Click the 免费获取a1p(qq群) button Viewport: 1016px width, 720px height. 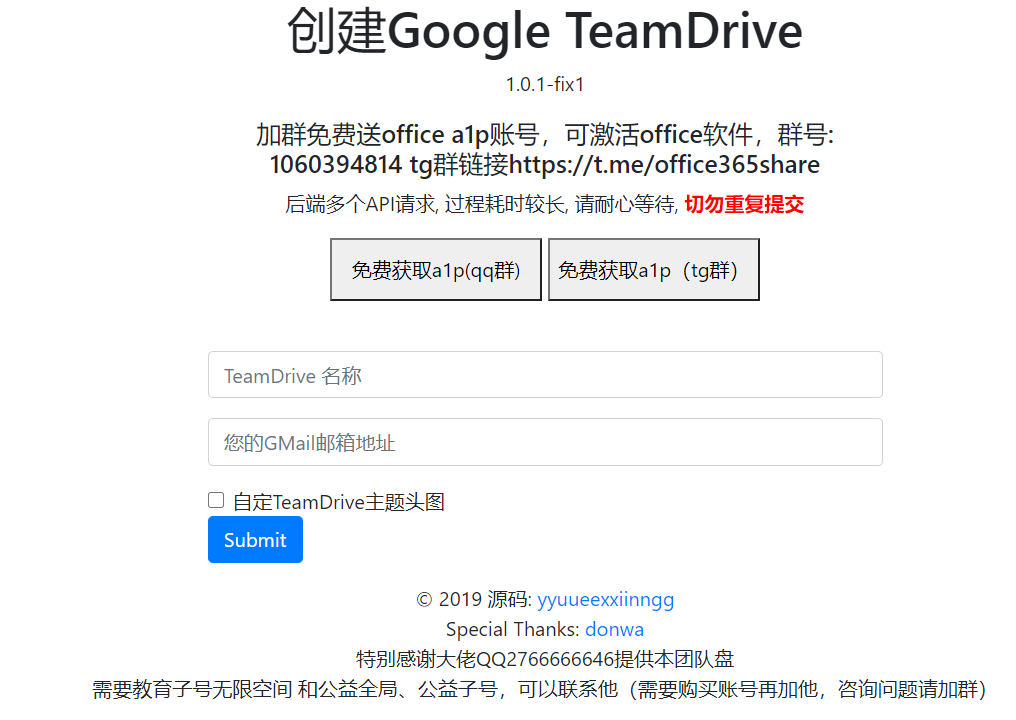435,270
